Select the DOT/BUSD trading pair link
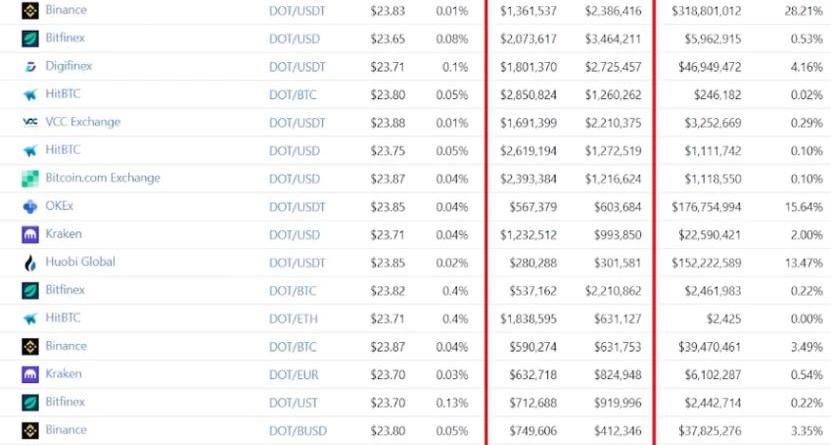Image resolution: width=831 pixels, height=445 pixels. pyautogui.click(x=296, y=430)
